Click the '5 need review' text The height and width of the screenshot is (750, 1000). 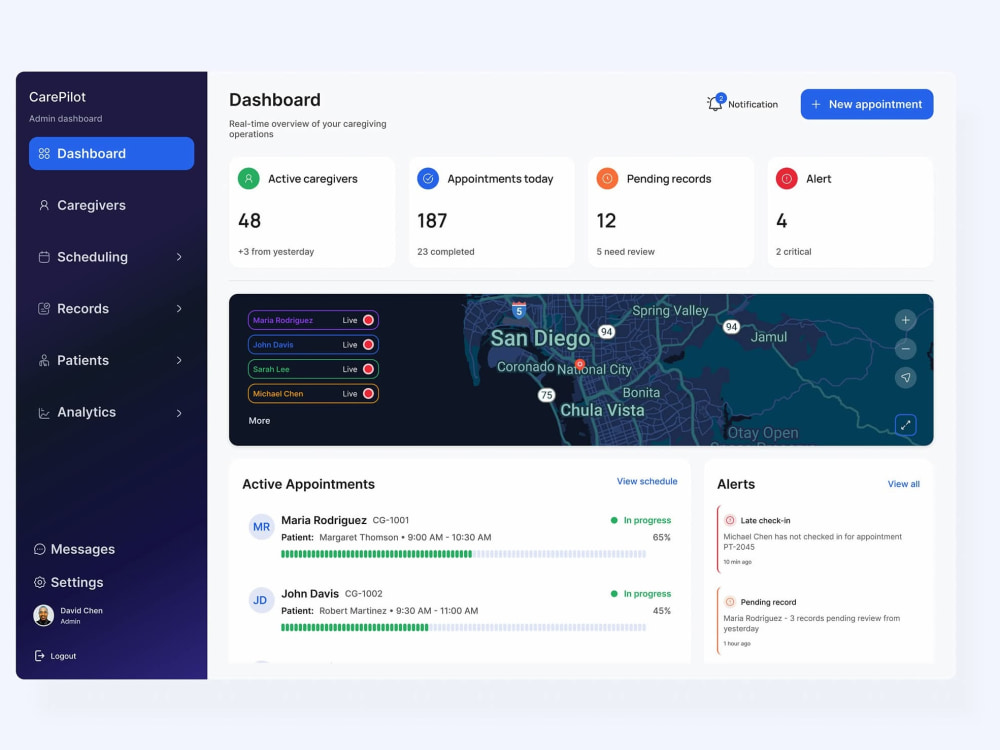tap(626, 252)
